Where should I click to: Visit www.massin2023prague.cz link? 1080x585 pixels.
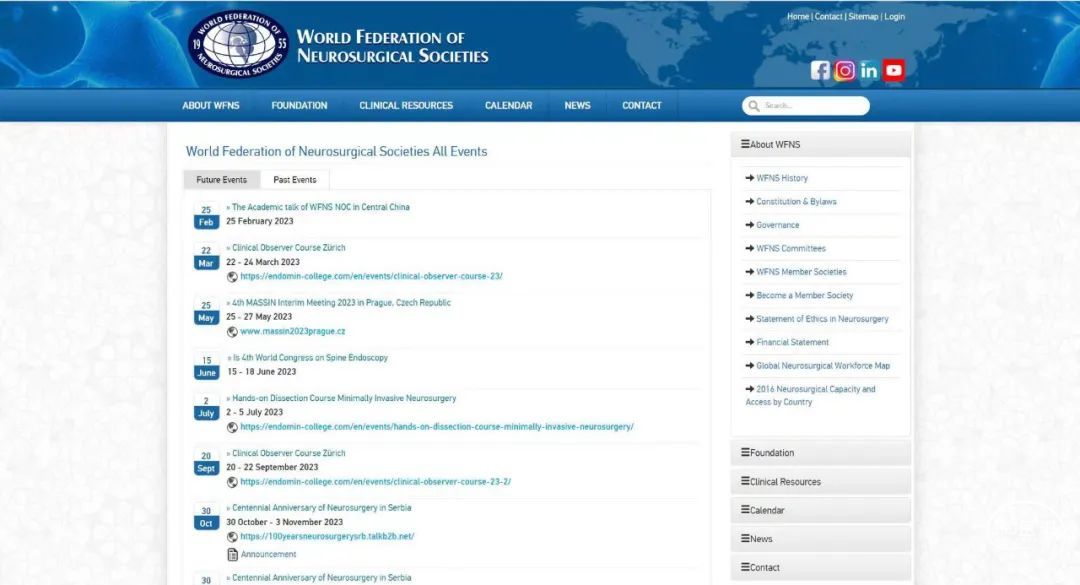pos(293,331)
